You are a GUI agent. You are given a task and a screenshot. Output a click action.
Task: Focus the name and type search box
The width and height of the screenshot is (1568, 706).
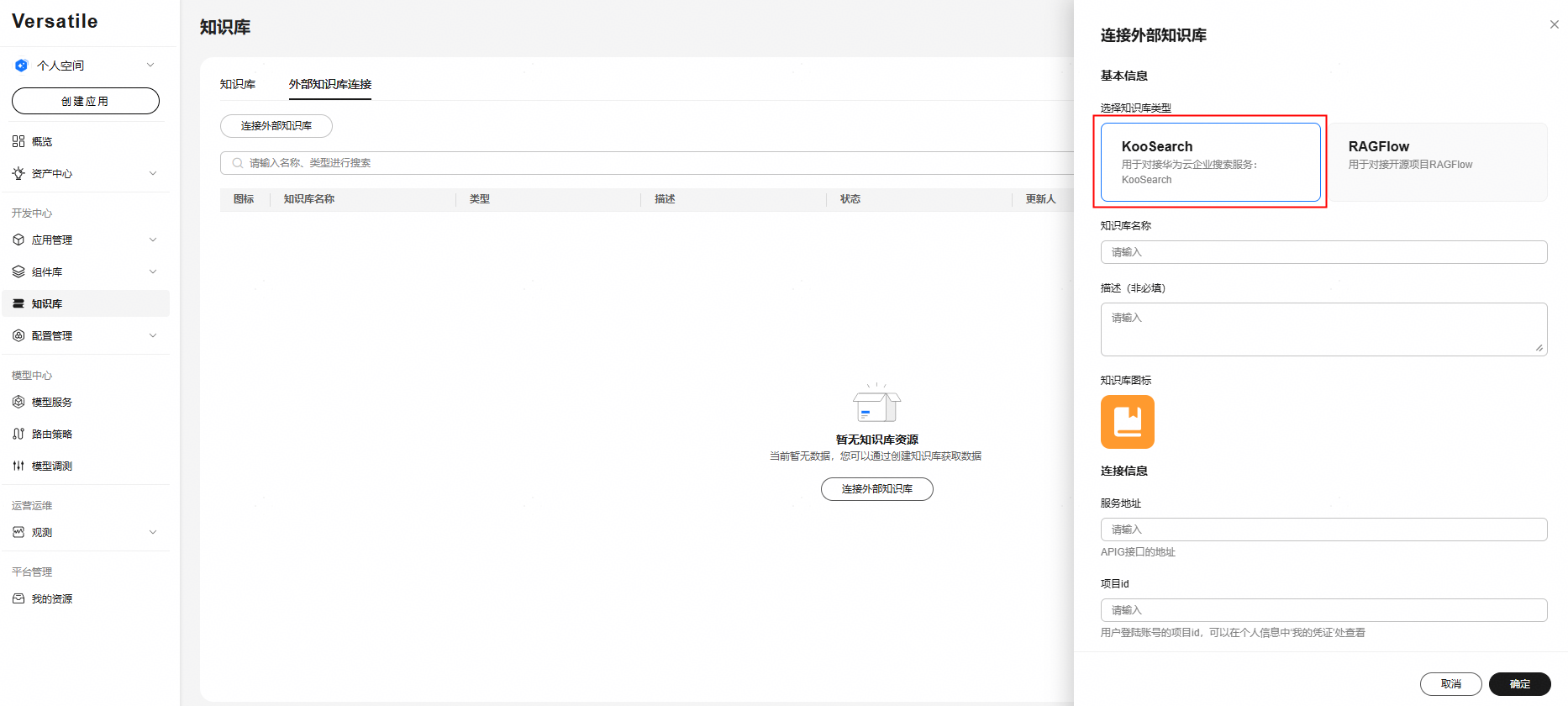647,163
